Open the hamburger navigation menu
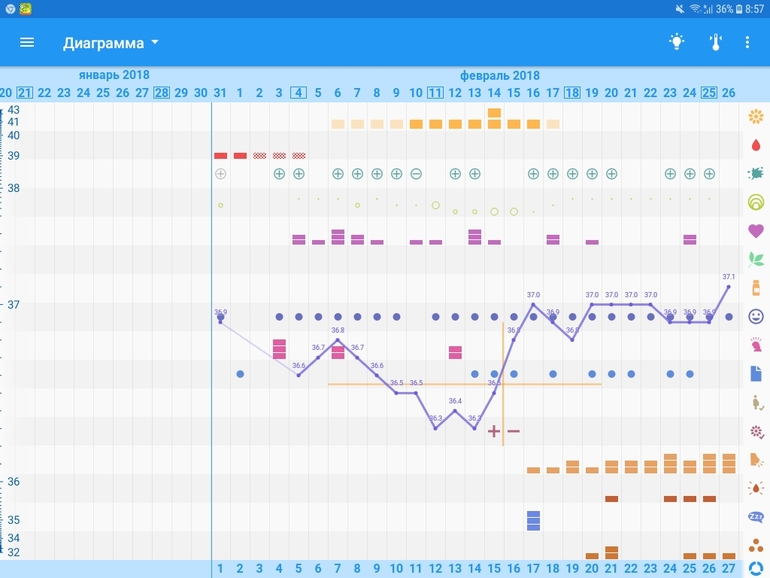This screenshot has width=770, height=578. point(27,42)
